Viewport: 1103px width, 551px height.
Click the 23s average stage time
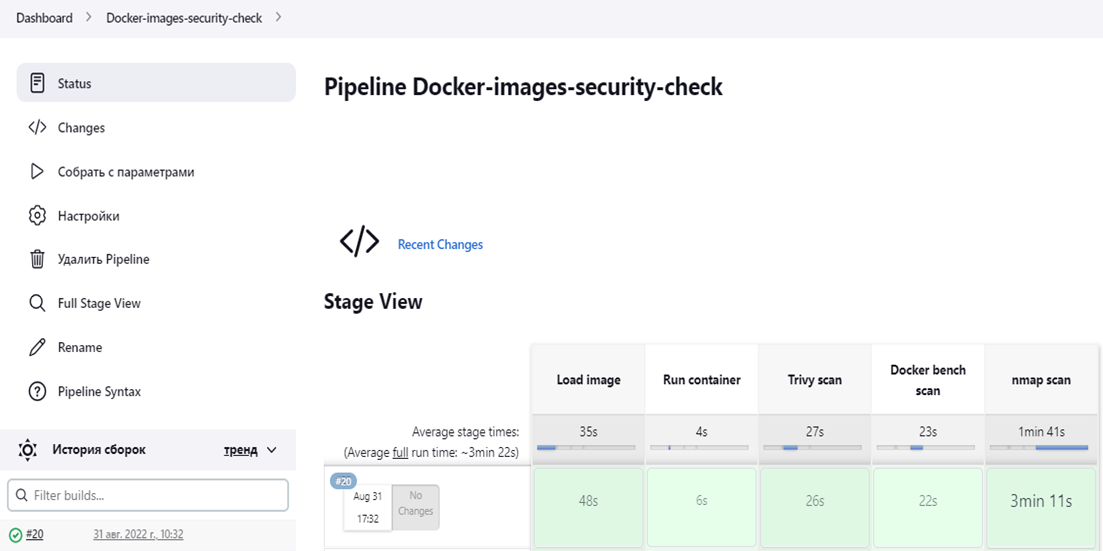click(928, 431)
